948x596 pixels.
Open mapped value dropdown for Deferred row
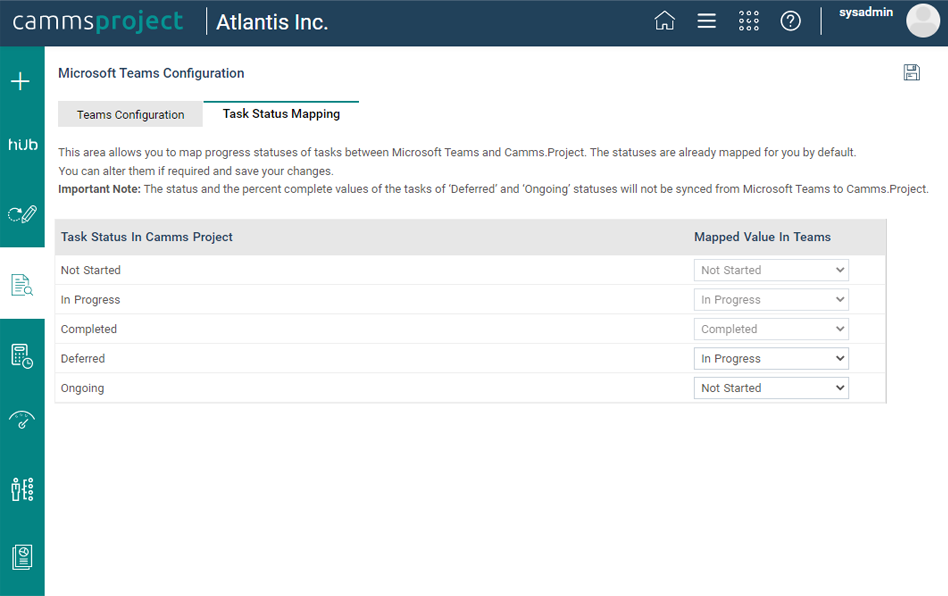pyautogui.click(x=771, y=358)
